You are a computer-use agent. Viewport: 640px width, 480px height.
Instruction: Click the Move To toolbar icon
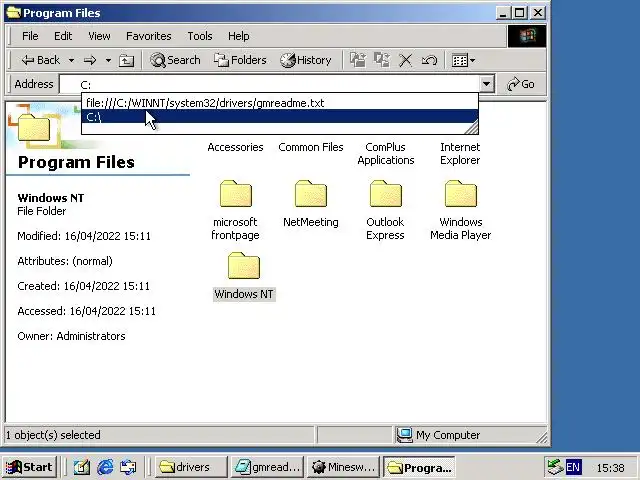coord(358,60)
